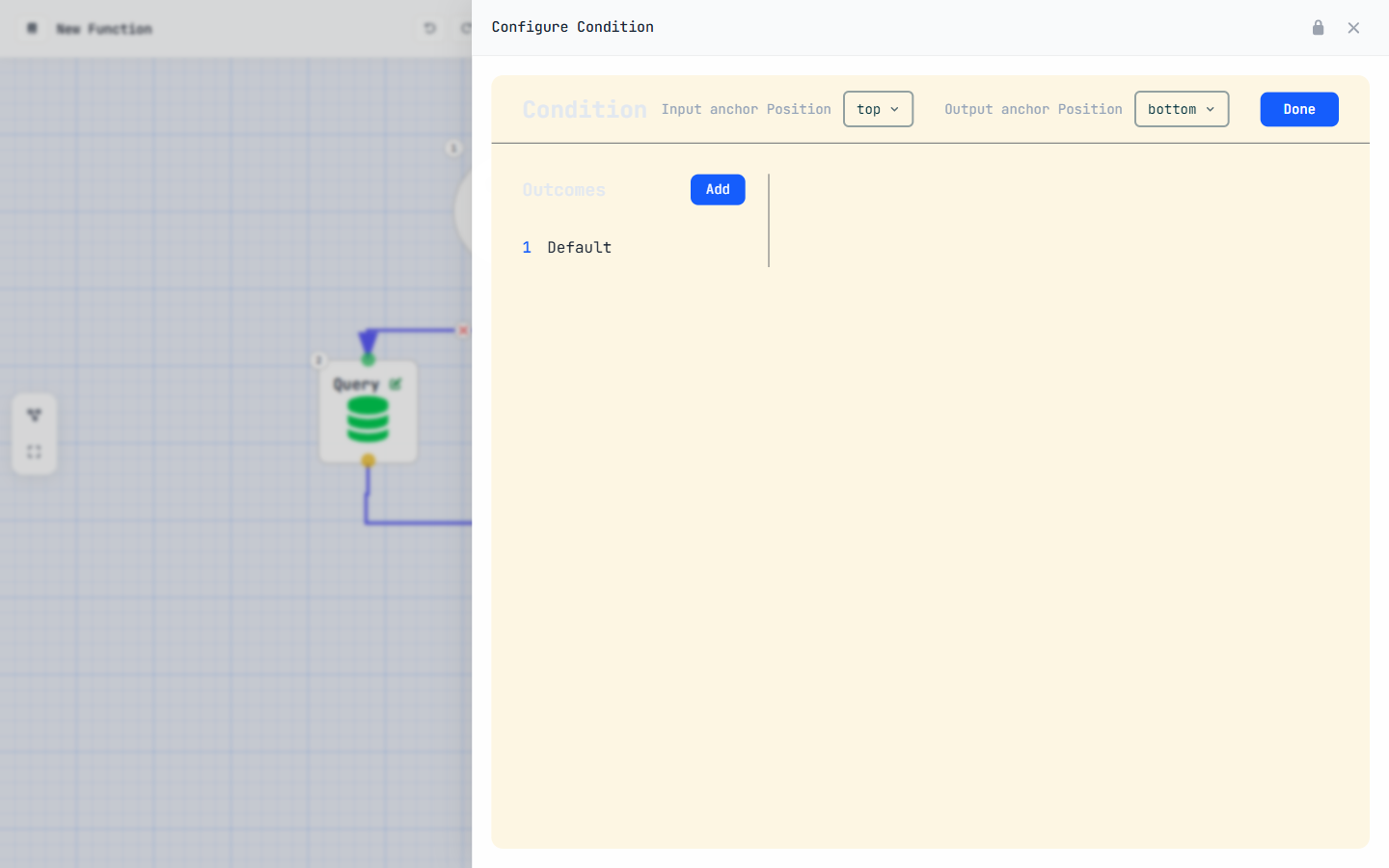Click the undo icon in background toolbar
Image resolution: width=1389 pixels, height=868 pixels.
(x=430, y=29)
